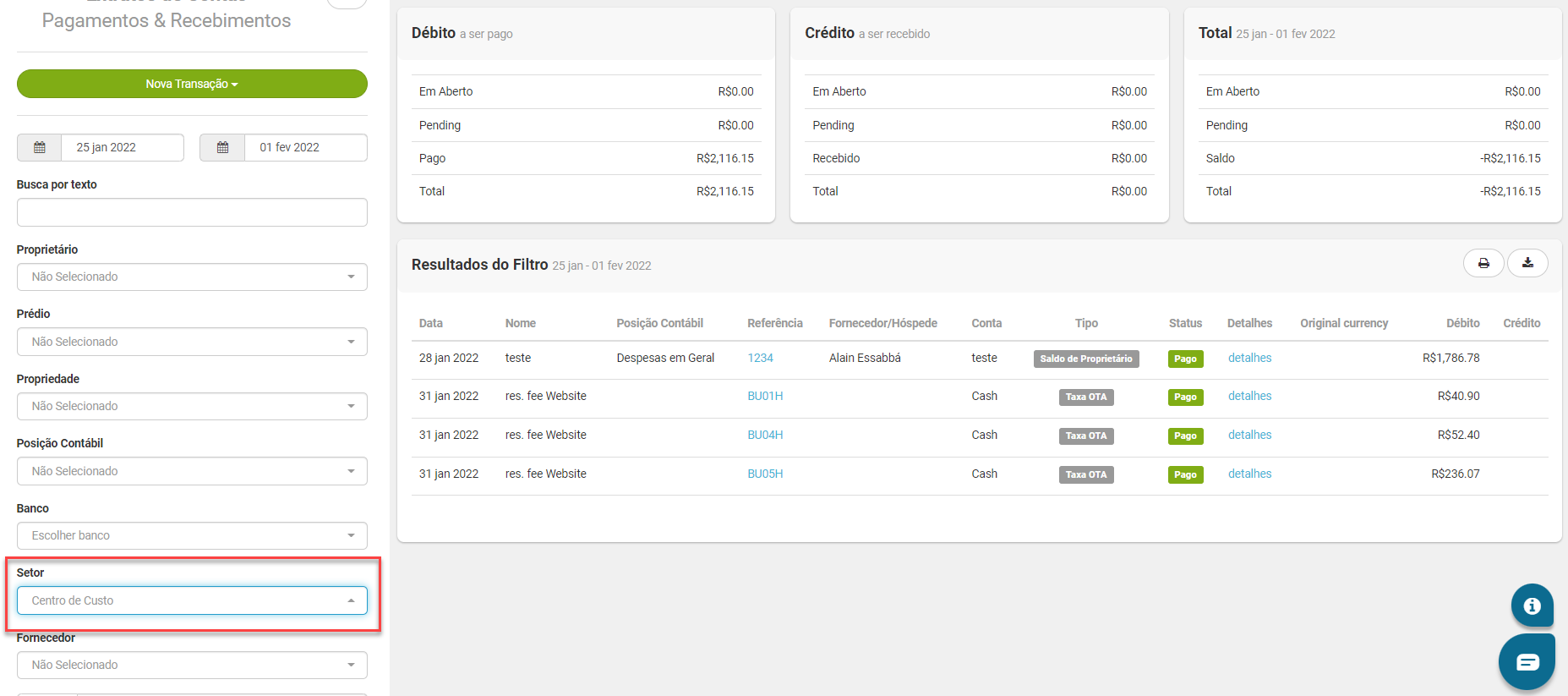Viewport: 1568px width, 696px height.
Task: Open reference link 1234
Action: tap(760, 358)
